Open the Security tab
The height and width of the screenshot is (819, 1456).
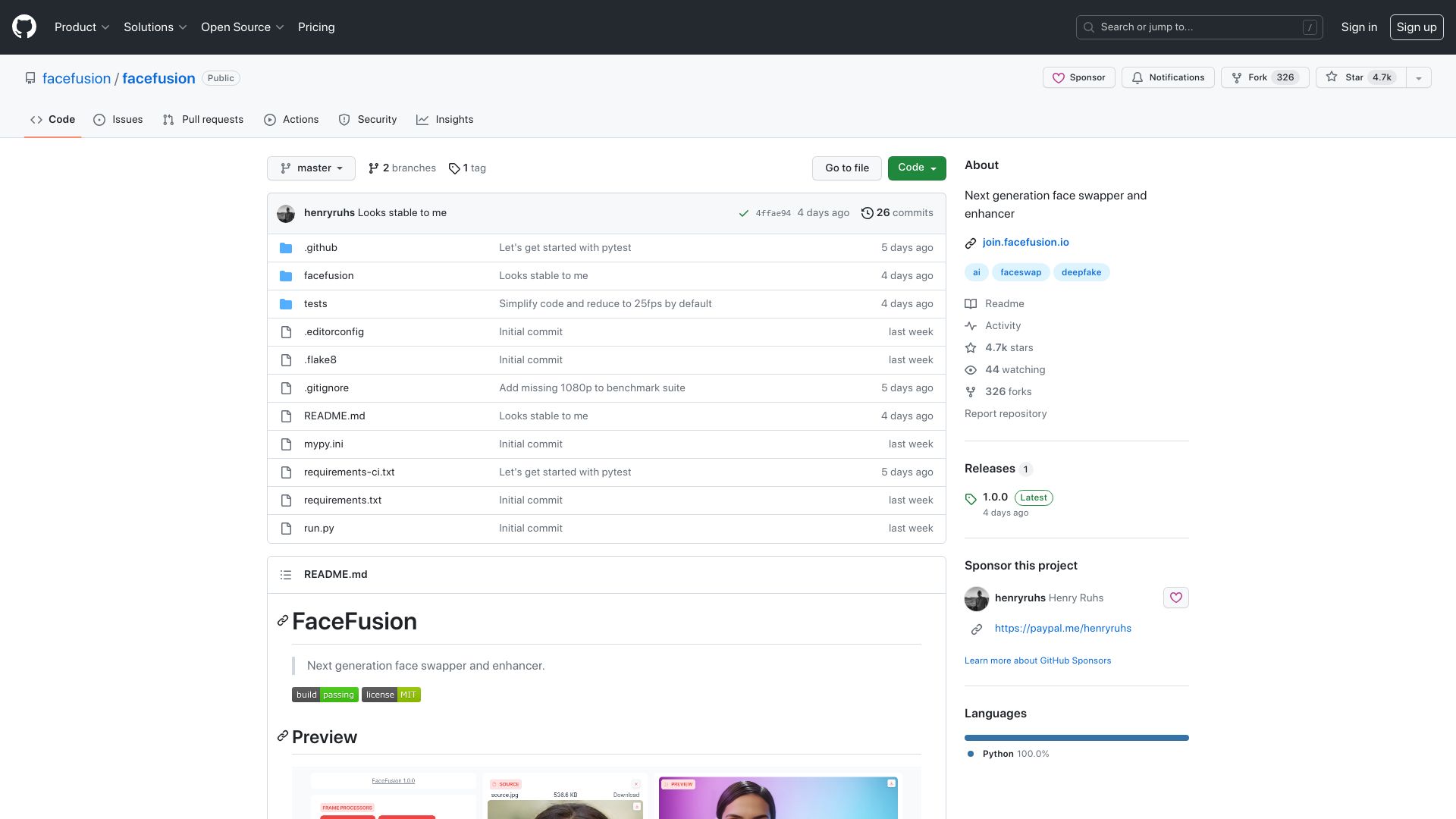click(368, 120)
